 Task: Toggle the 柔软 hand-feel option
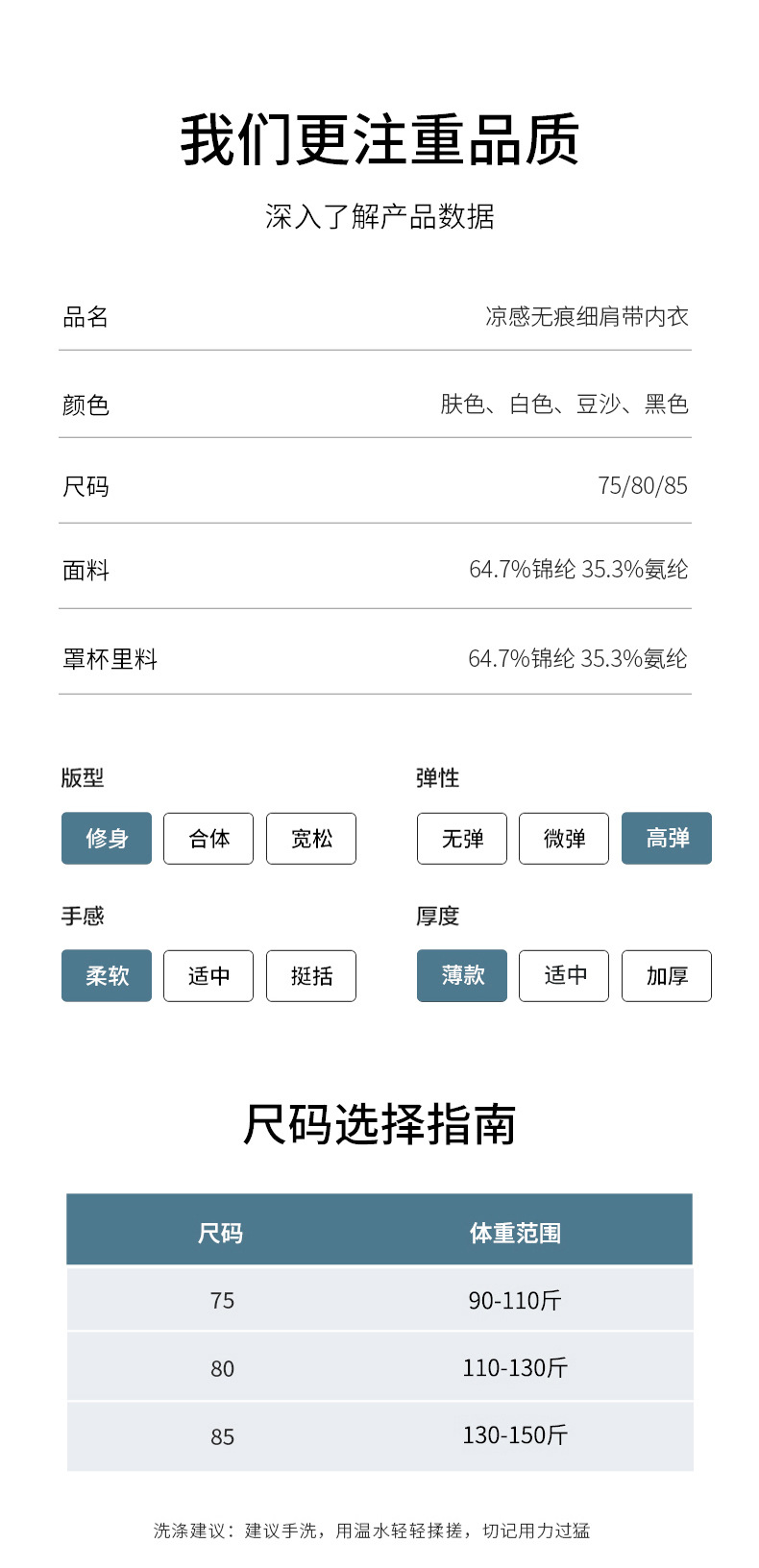coord(107,976)
